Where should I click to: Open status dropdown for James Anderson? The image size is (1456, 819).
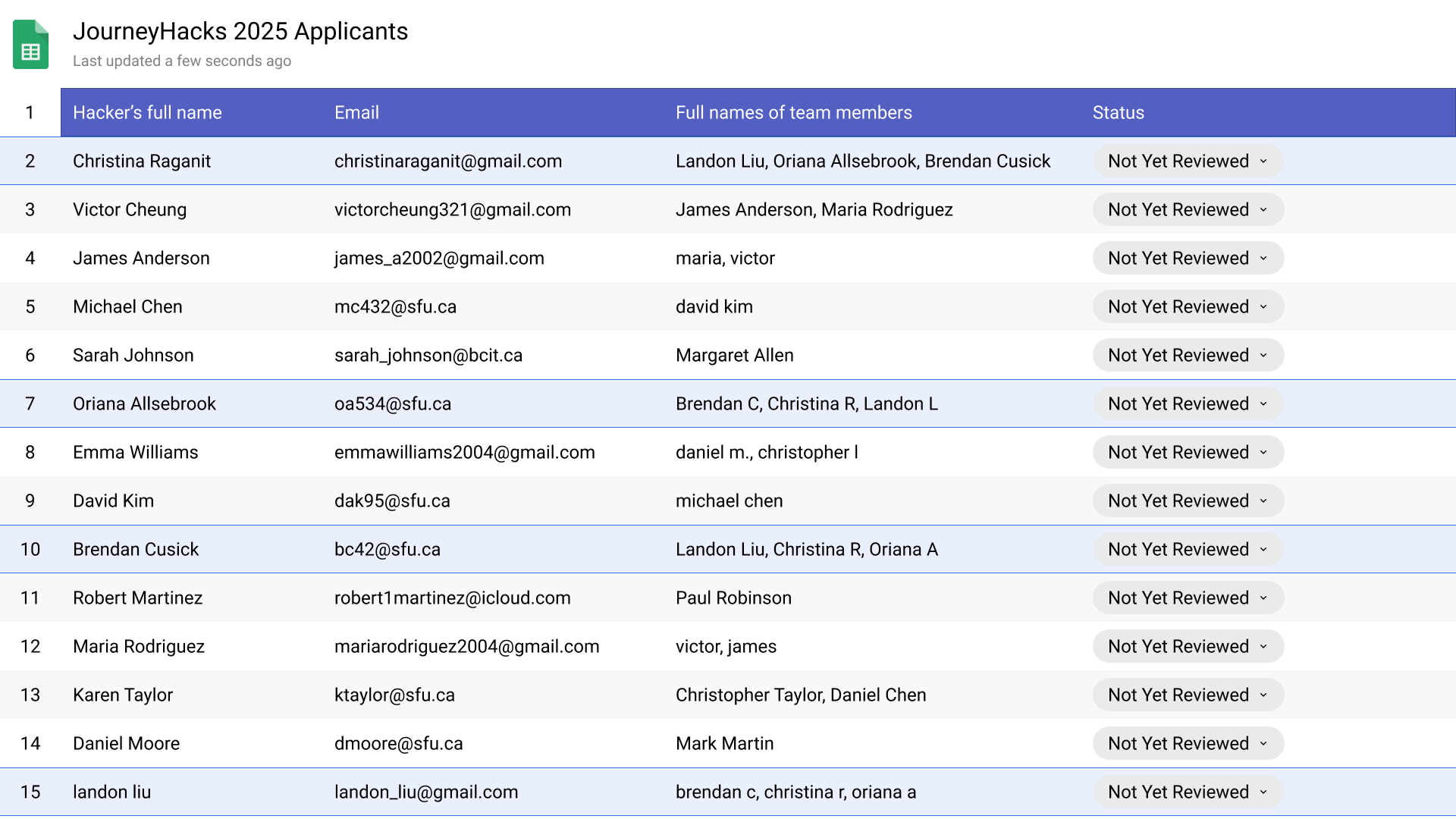[1188, 258]
